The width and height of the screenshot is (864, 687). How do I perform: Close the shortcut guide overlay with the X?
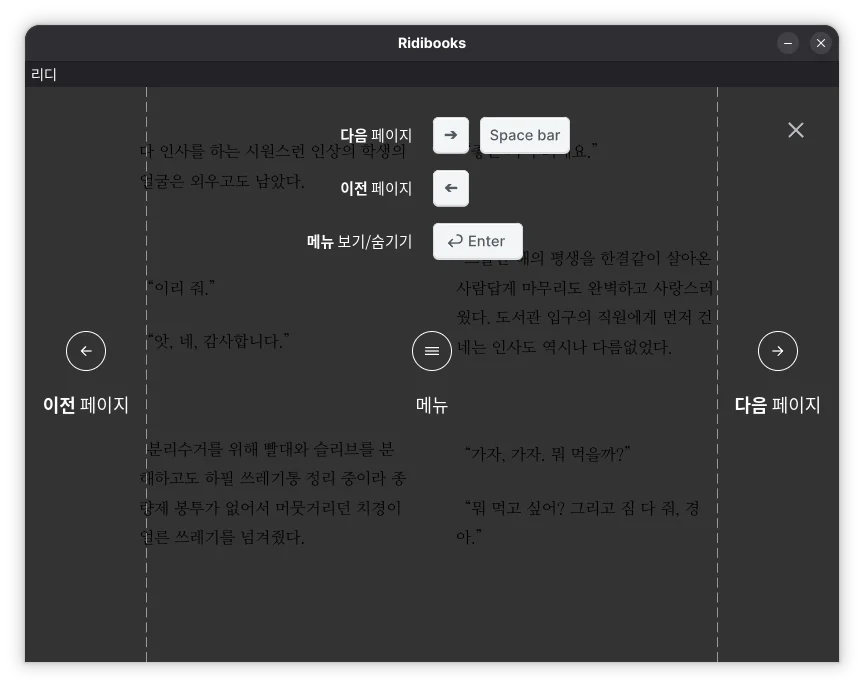(796, 130)
